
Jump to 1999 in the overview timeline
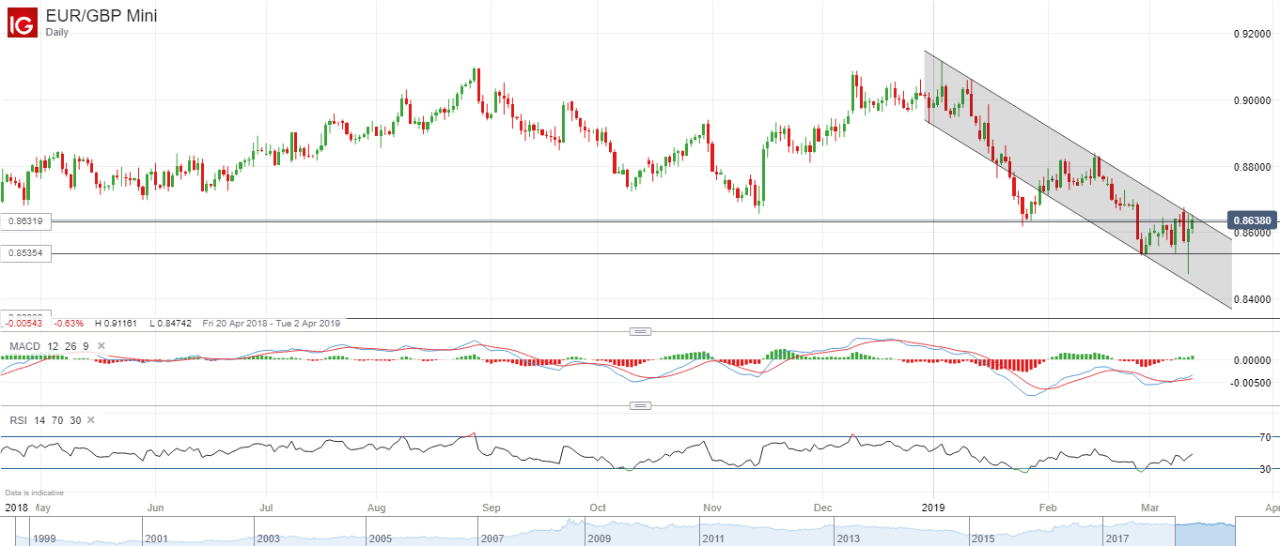(x=43, y=538)
